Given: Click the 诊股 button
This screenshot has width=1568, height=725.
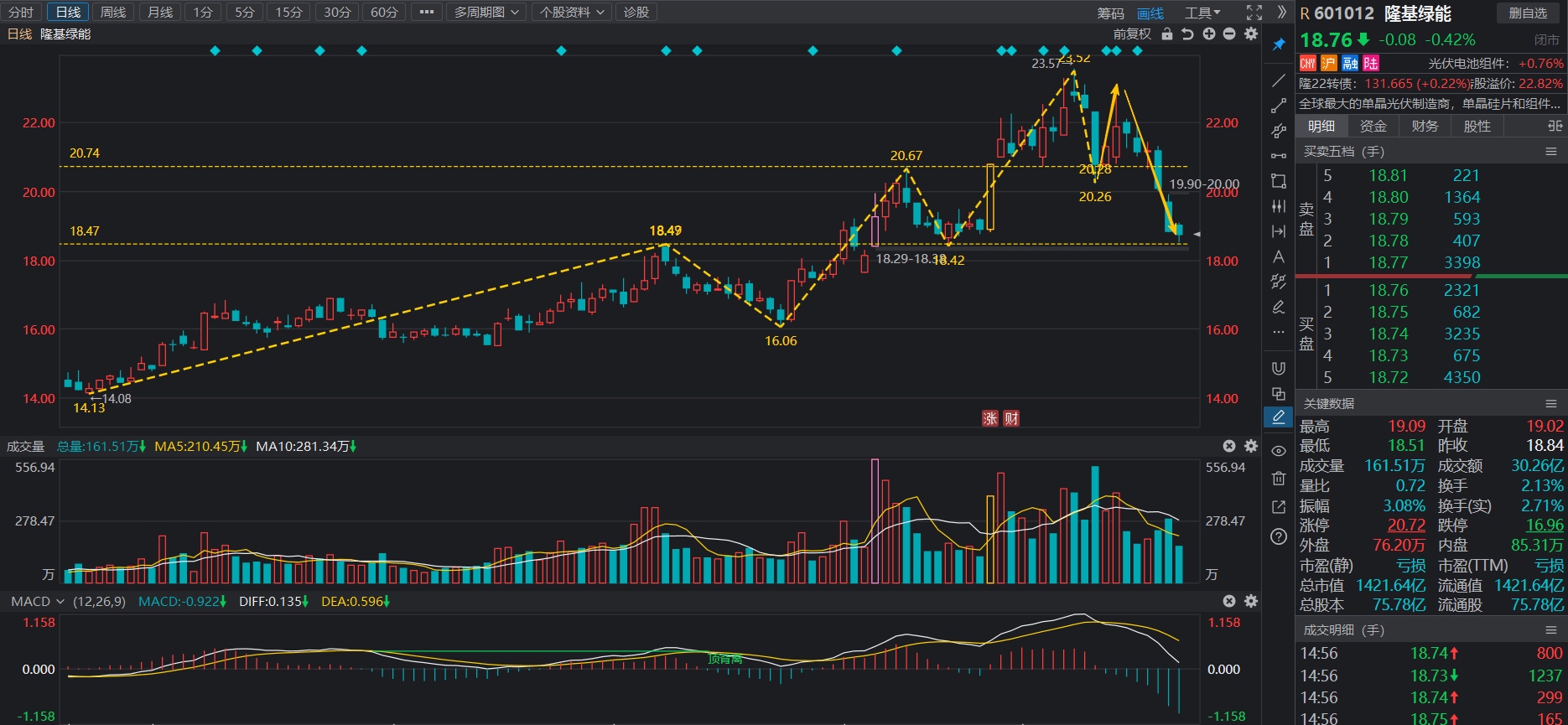Looking at the screenshot, I should pos(636,13).
